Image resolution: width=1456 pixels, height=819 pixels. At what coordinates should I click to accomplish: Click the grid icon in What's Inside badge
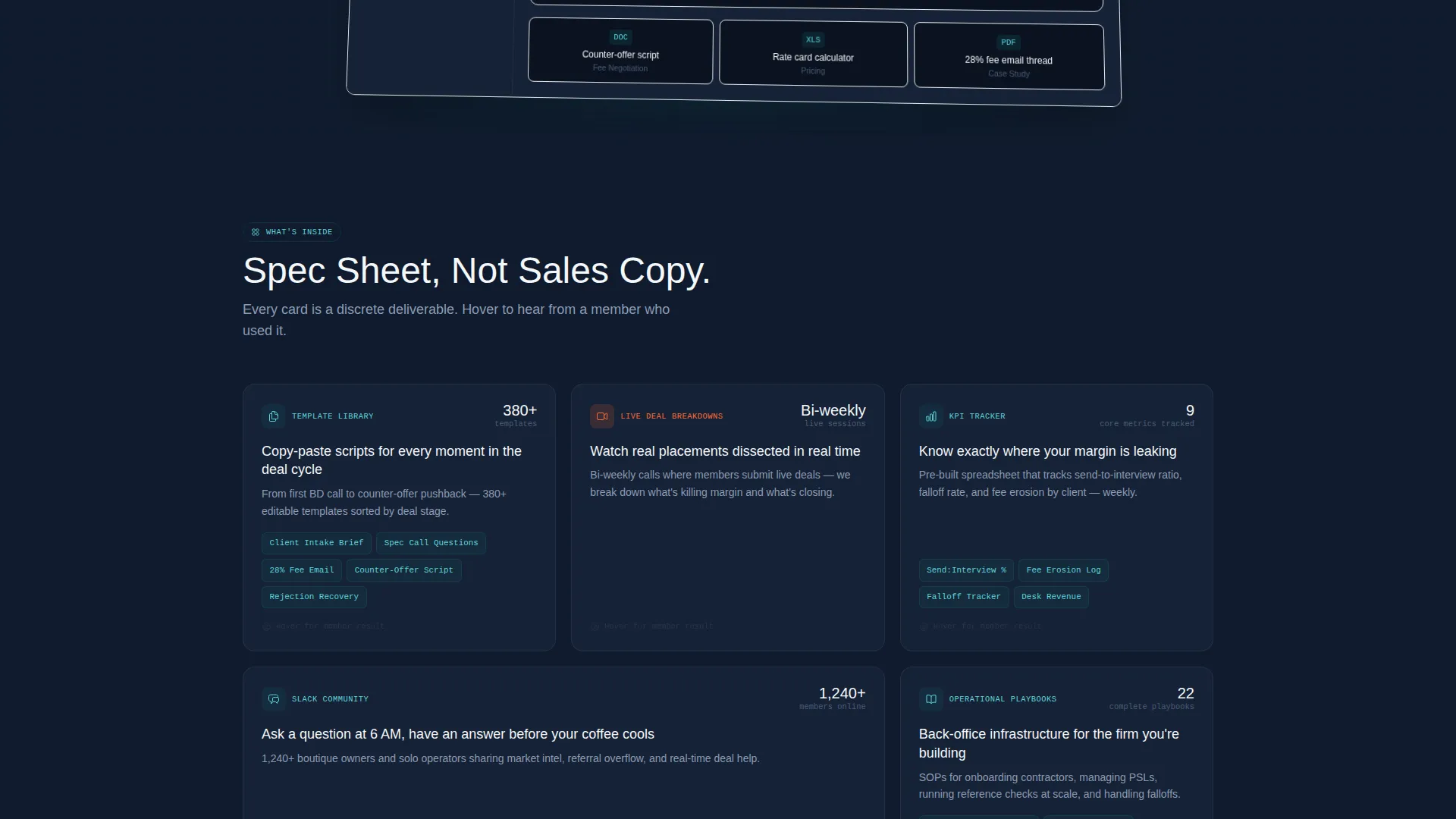point(256,232)
